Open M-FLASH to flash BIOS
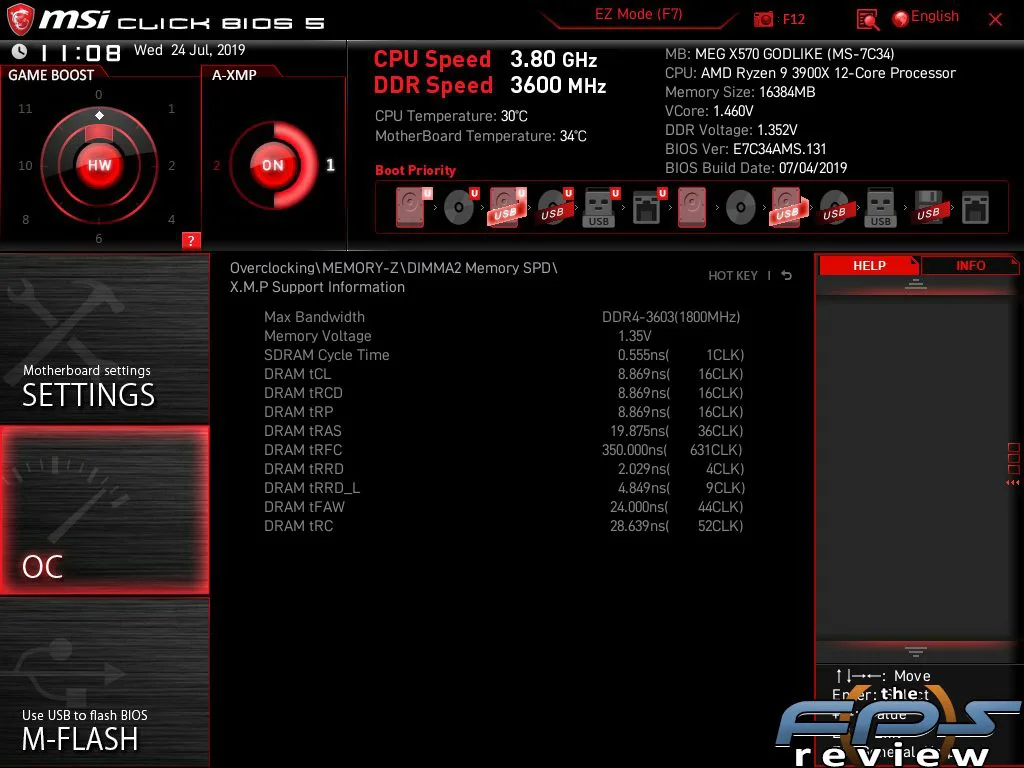Viewport: 1024px width, 768px height. (x=105, y=682)
